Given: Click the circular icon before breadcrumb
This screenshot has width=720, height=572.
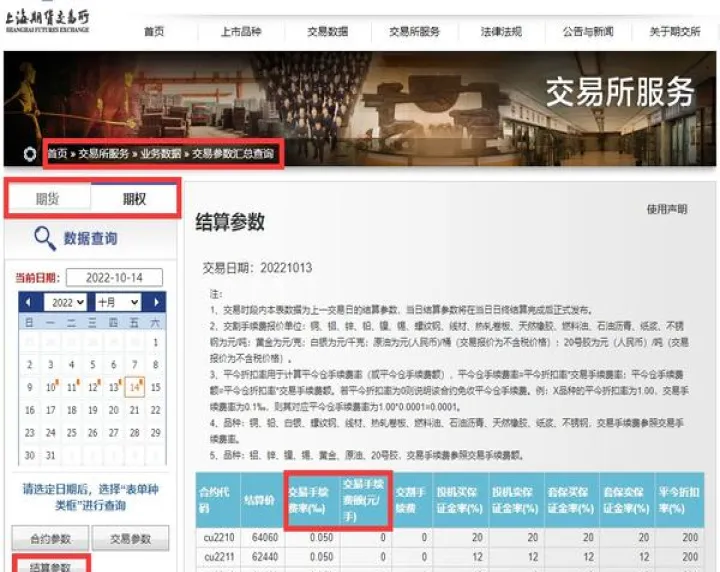Looking at the screenshot, I should point(30,154).
